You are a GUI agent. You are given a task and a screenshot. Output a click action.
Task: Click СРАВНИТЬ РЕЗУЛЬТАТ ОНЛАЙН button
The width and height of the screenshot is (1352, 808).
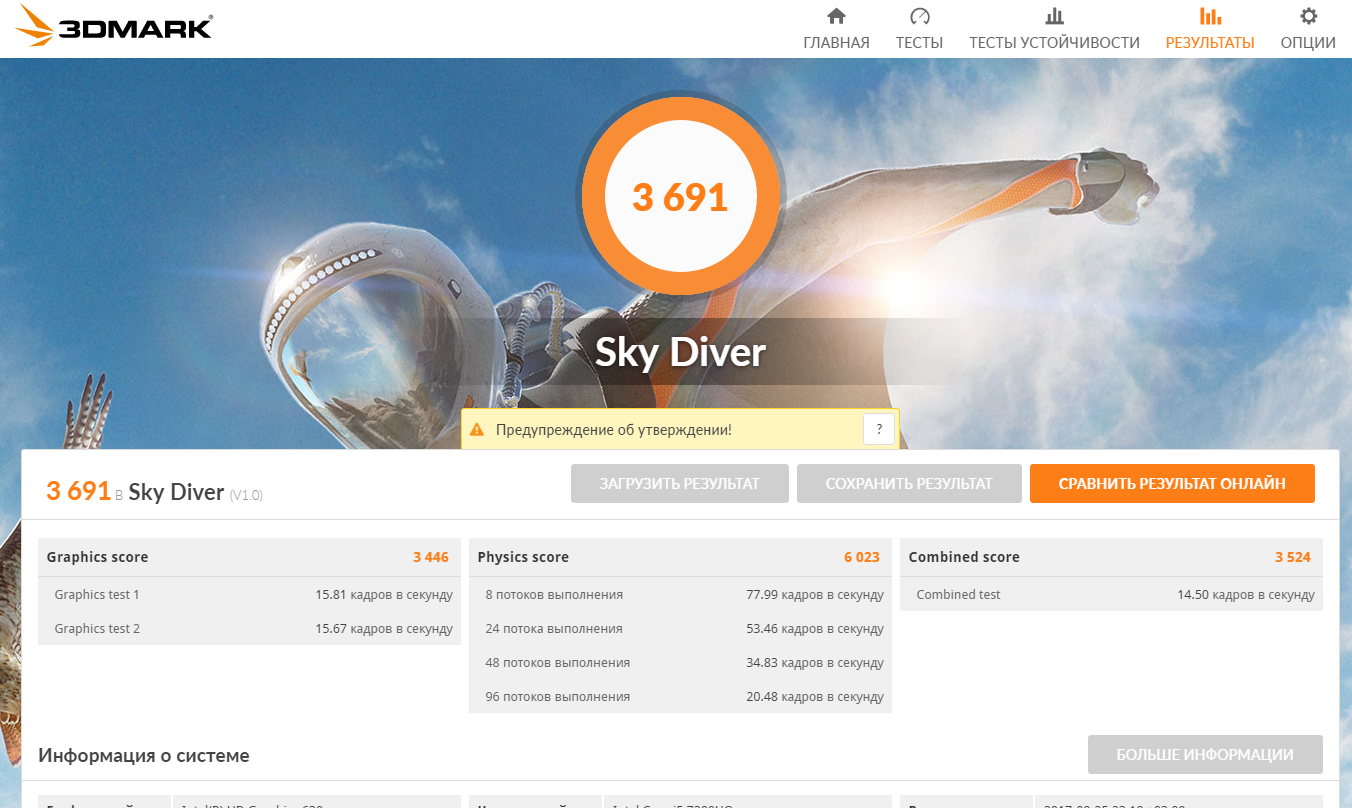(1172, 483)
